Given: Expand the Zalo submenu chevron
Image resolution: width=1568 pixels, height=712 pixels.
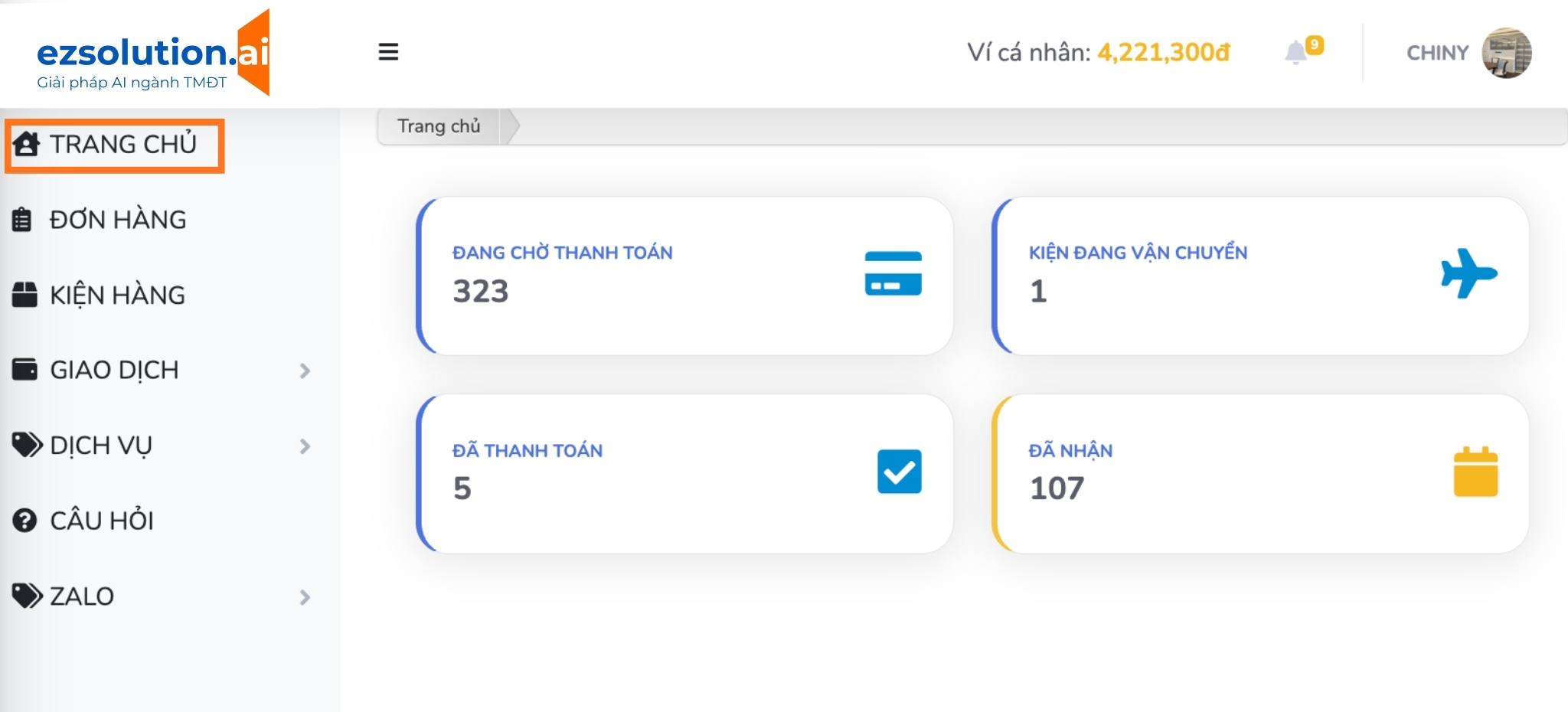Looking at the screenshot, I should coord(305,597).
